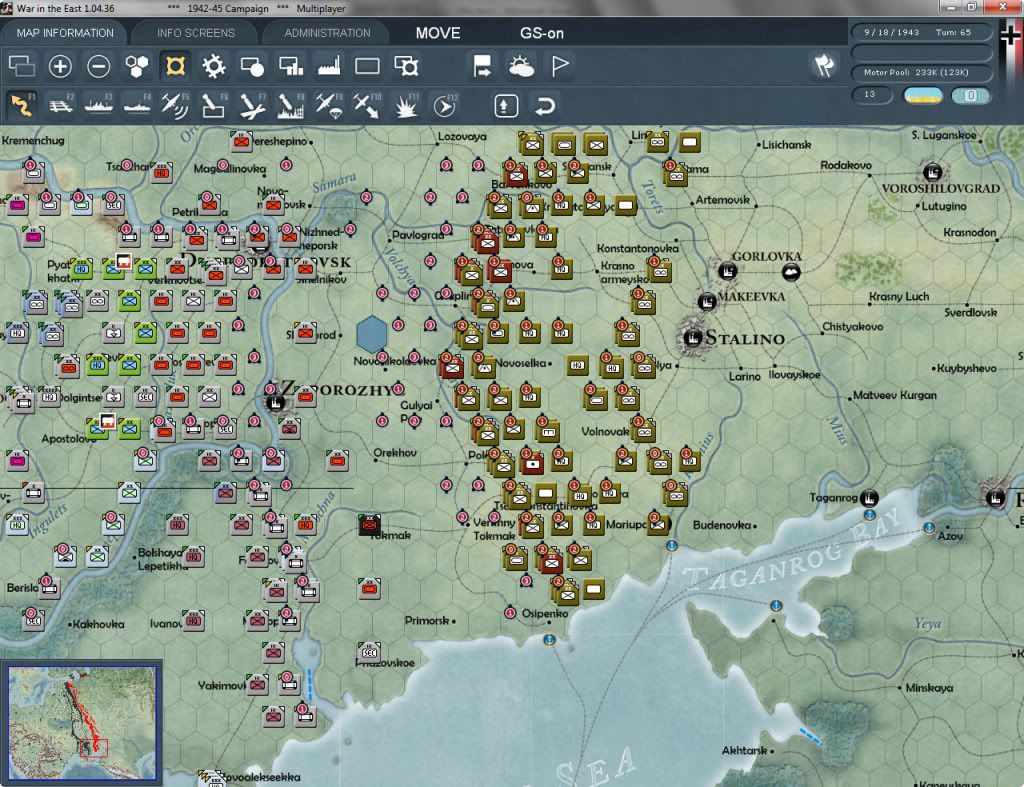Viewport: 1024px width, 787px height.
Task: Click the port icon below Osipenko
Action: (550, 640)
